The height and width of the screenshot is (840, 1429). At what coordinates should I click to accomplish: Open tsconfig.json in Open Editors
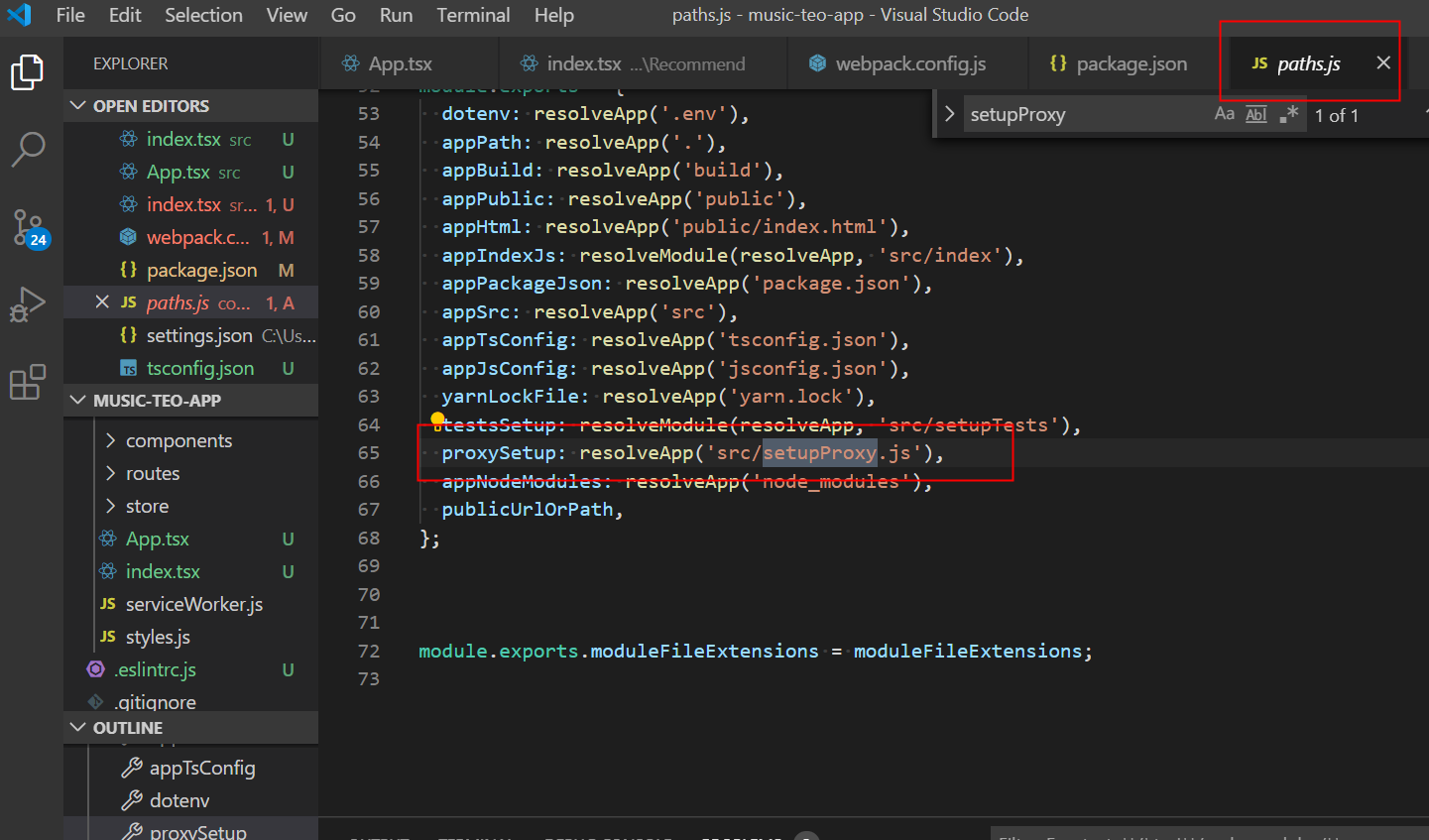(x=190, y=368)
